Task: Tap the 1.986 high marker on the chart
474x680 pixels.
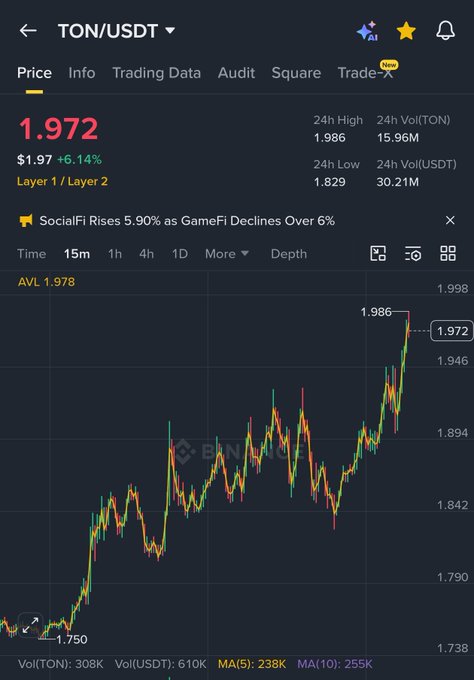Action: (x=376, y=312)
